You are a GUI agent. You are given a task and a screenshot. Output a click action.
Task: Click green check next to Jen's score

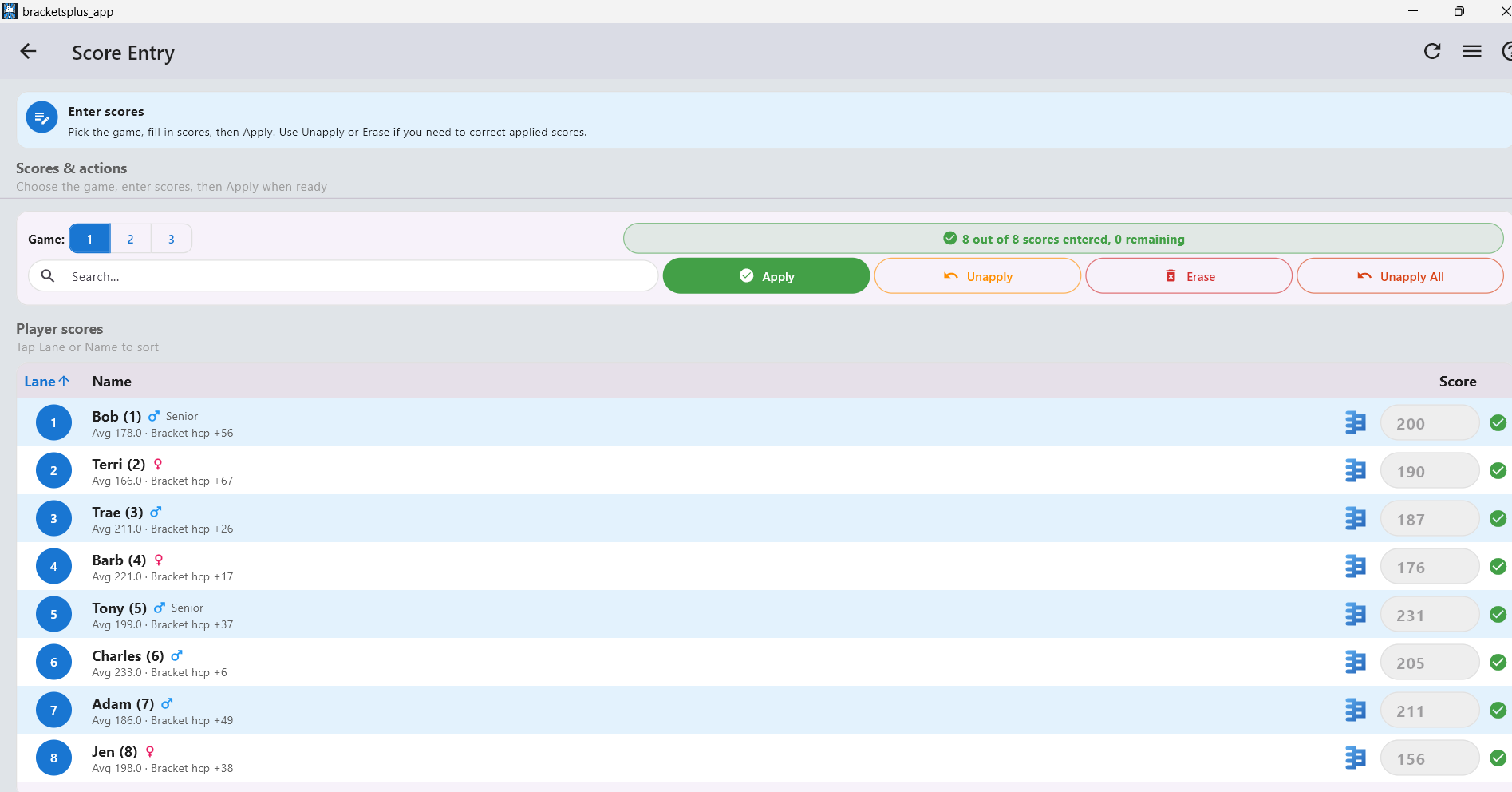click(1498, 758)
